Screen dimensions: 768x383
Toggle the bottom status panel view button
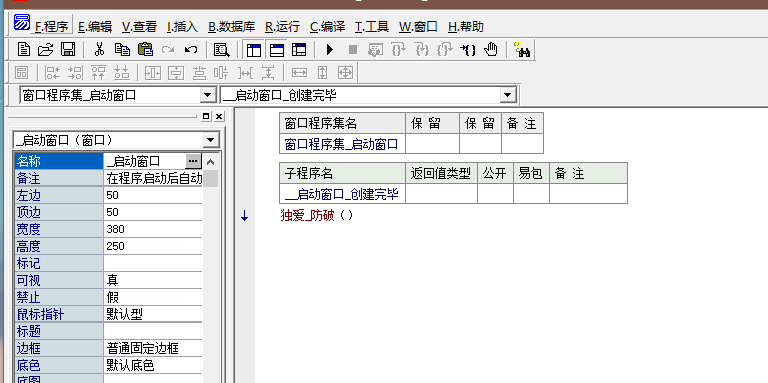coord(277,49)
